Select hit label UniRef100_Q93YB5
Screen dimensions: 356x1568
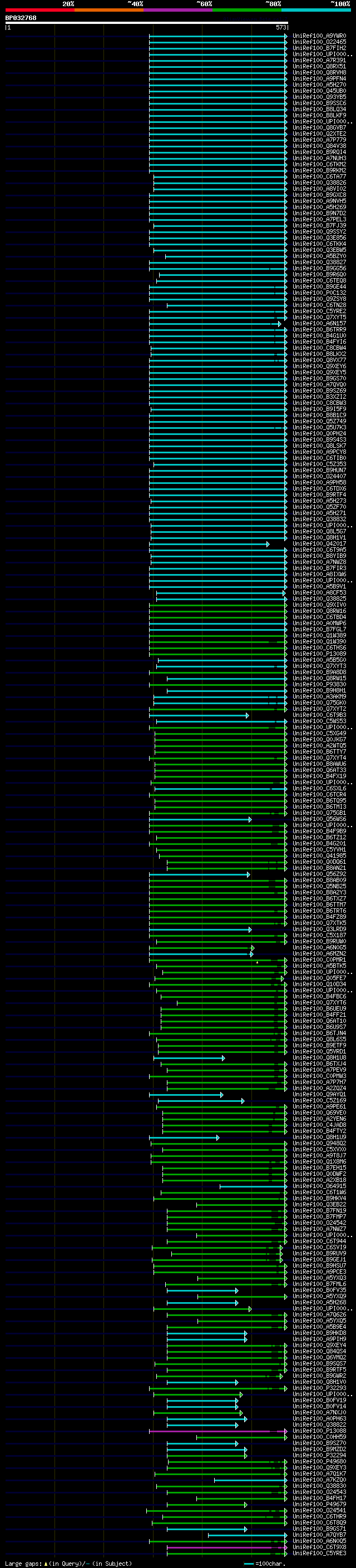pos(319,97)
